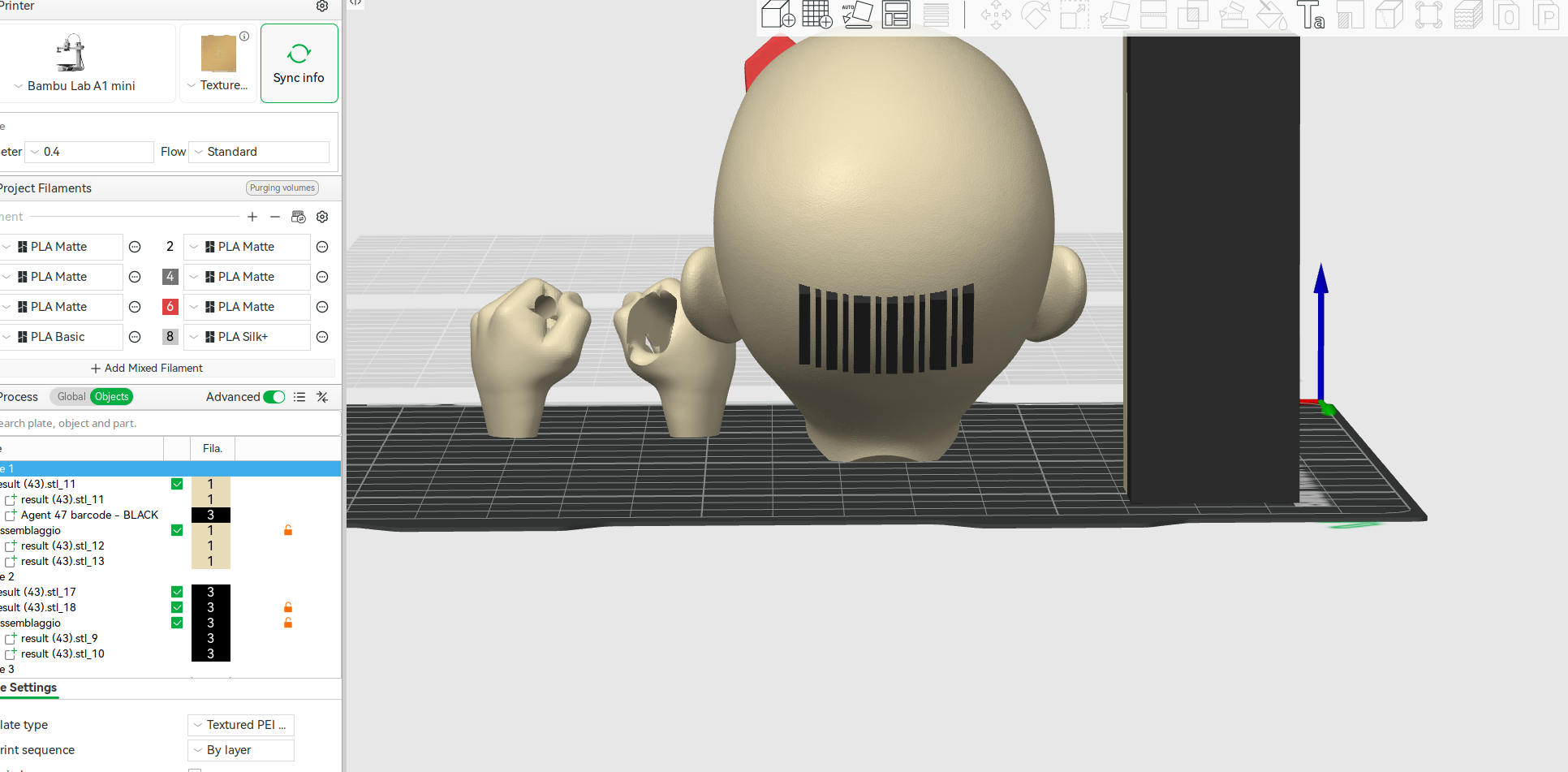Viewport: 1568px width, 772px height.
Task: Click Add Mixed Filament
Action: click(x=147, y=369)
